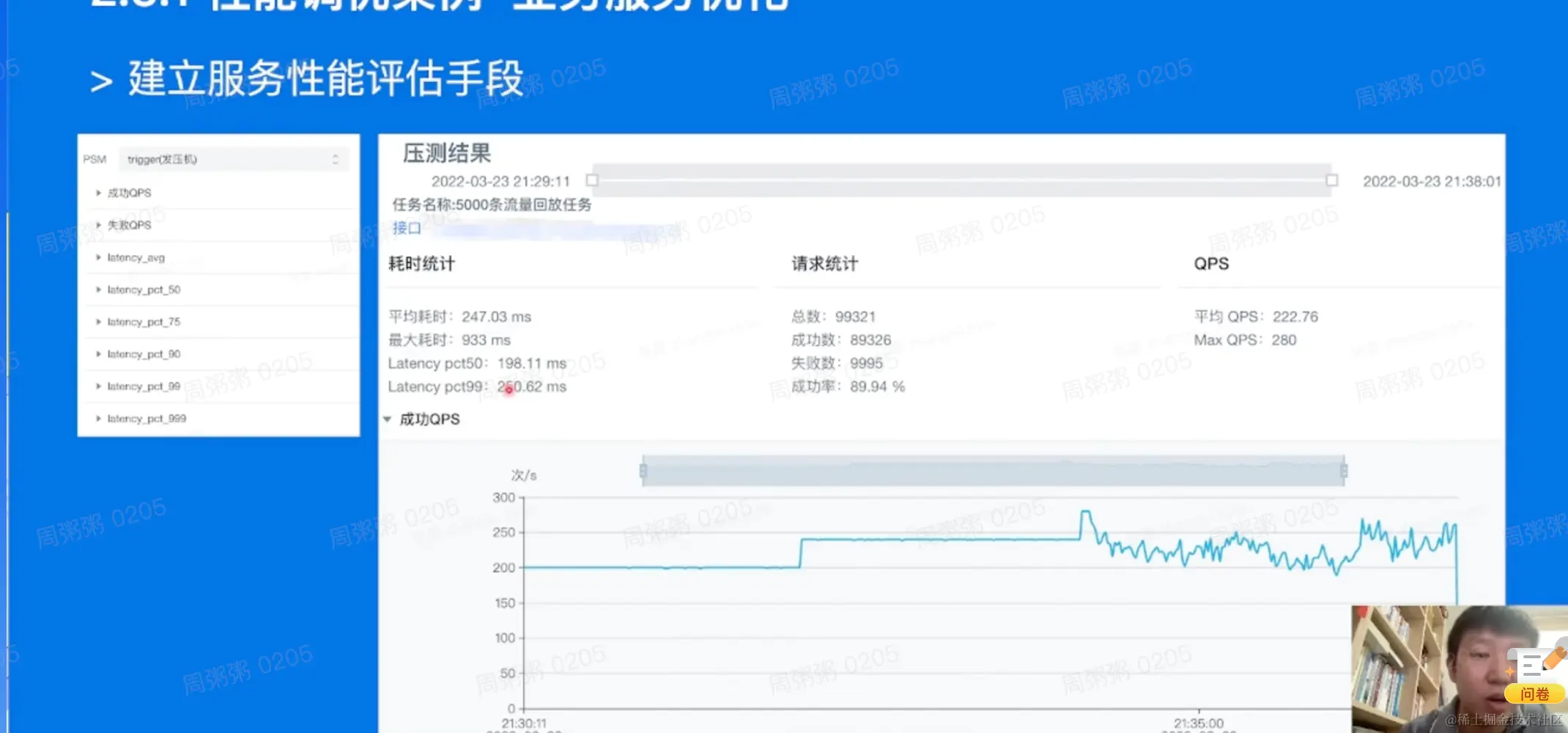Click the 建立服务性能评估手段 slide heading
Screen dimensions: 1568x733
coord(326,78)
